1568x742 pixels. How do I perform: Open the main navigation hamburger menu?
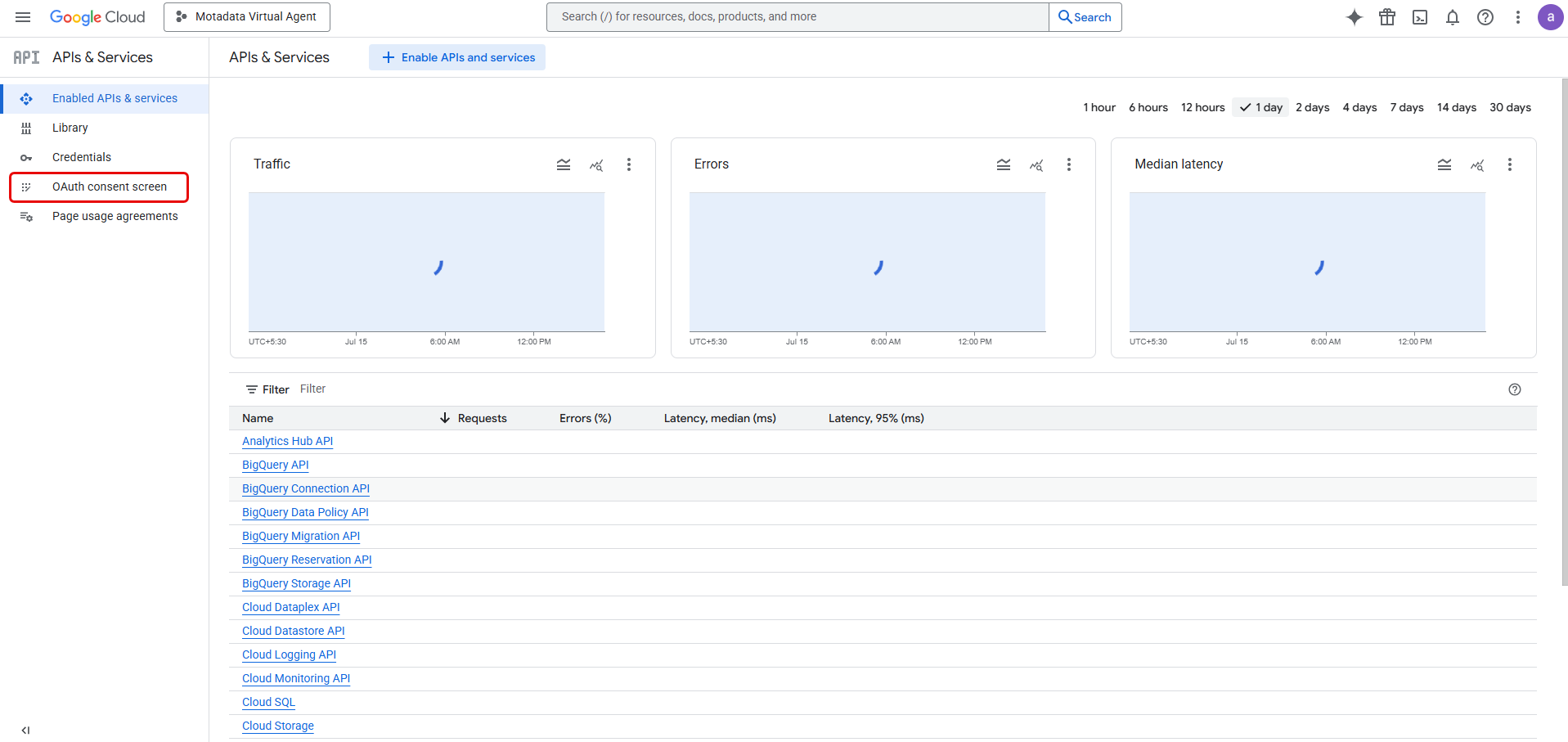tap(22, 16)
